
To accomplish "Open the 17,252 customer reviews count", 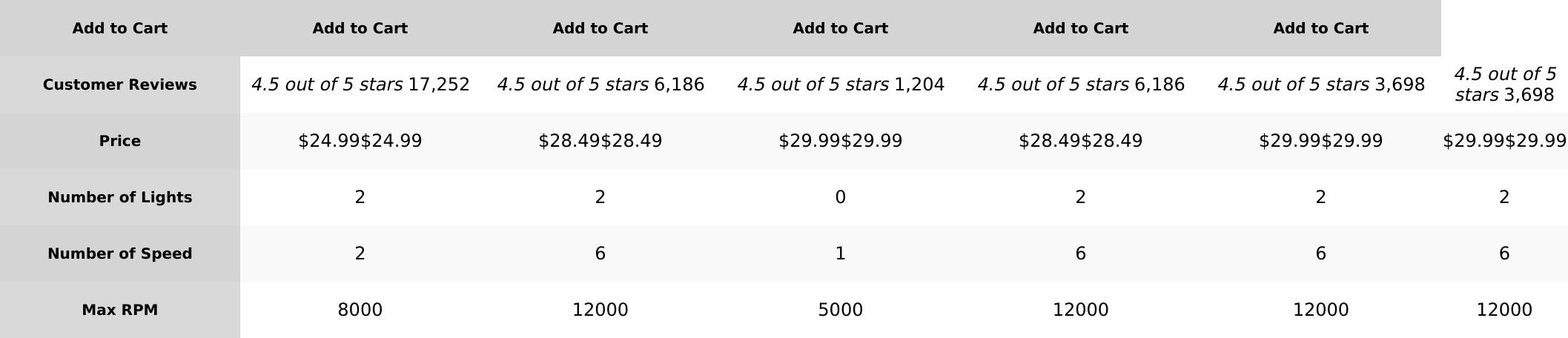I will click(439, 84).
